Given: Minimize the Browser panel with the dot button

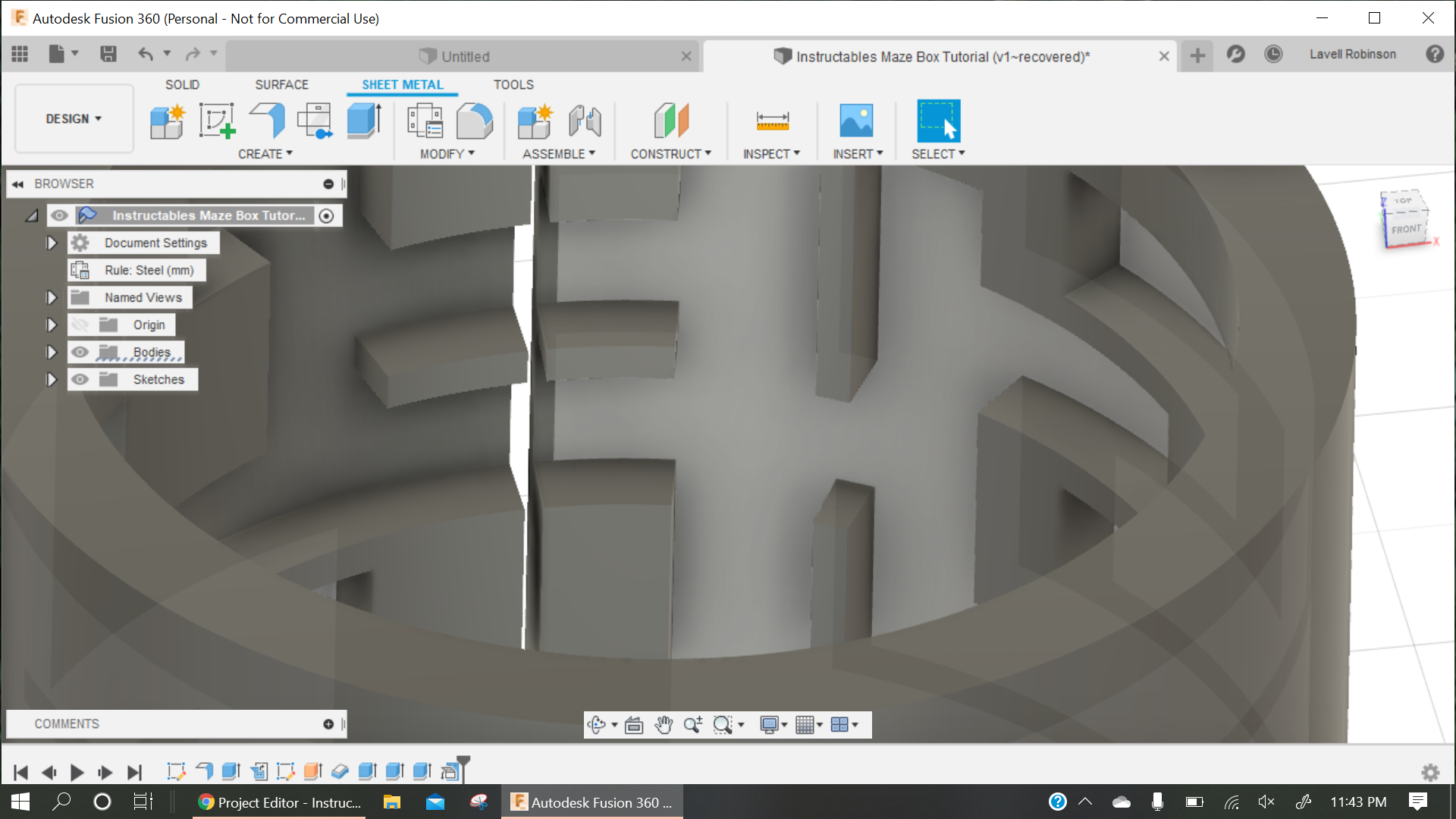Looking at the screenshot, I should coord(328,184).
